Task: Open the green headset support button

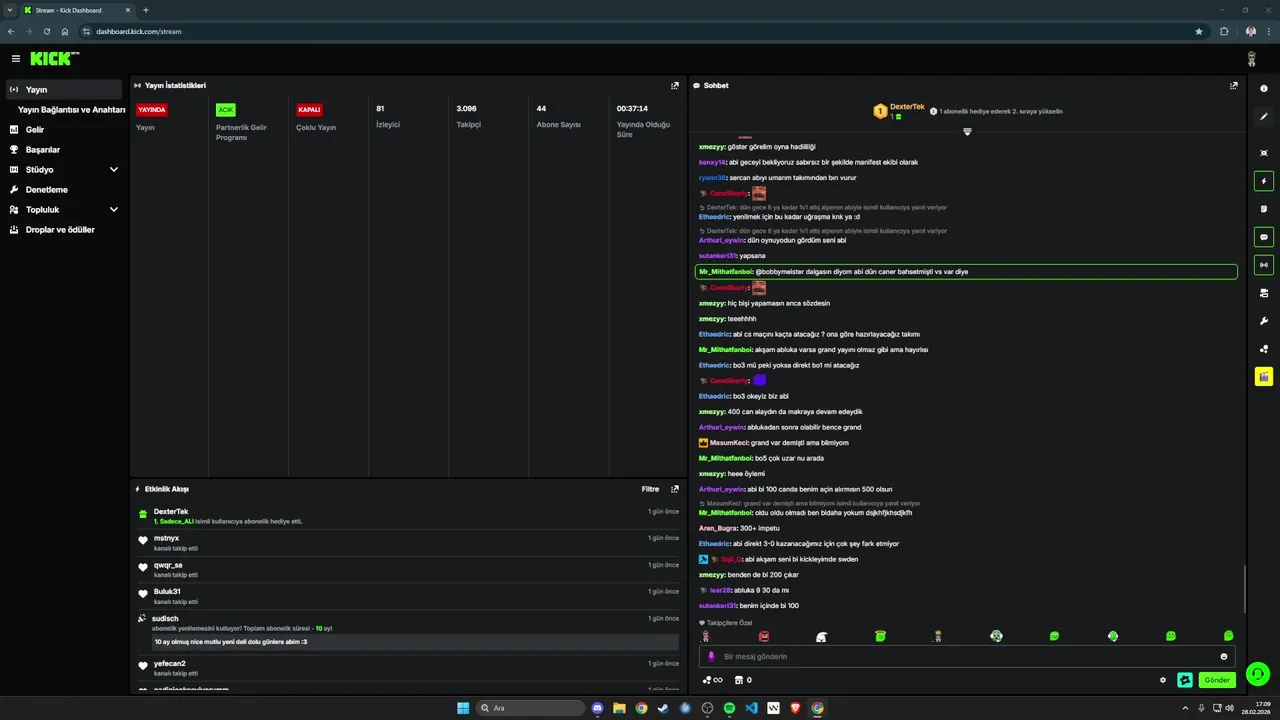Action: 1258,674
